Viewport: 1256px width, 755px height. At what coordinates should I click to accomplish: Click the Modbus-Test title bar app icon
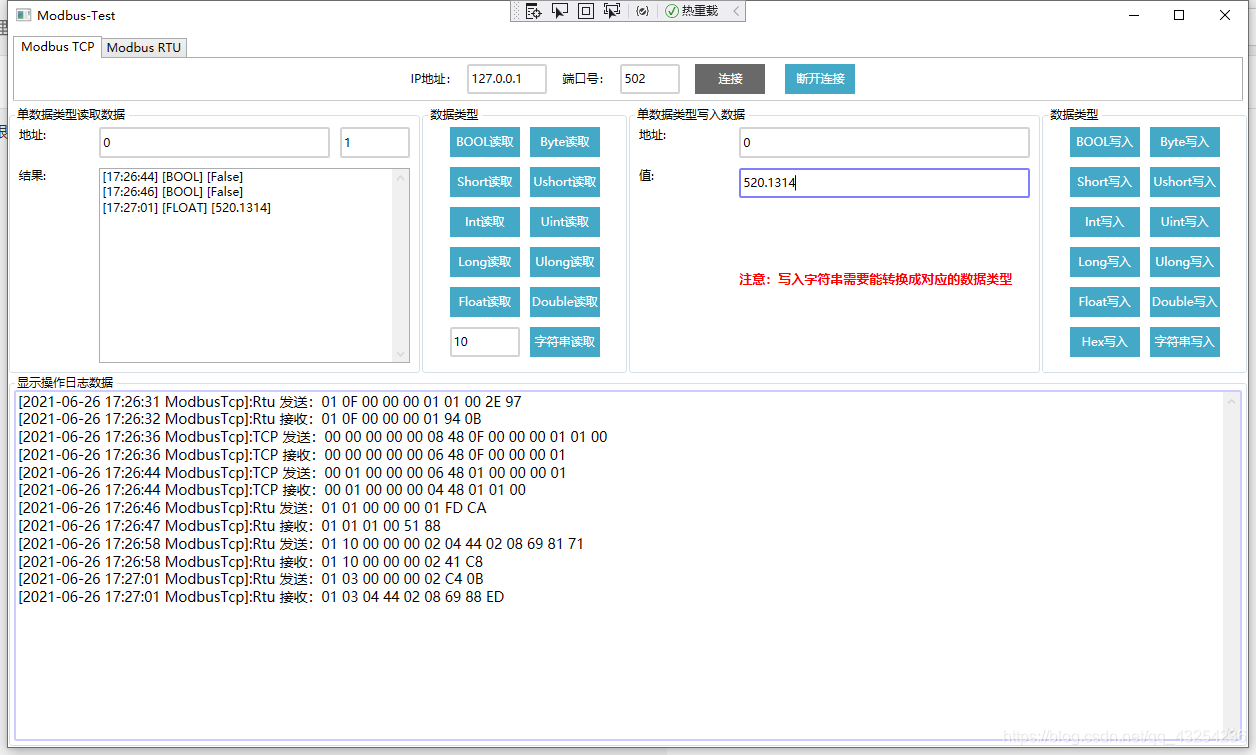coord(22,14)
